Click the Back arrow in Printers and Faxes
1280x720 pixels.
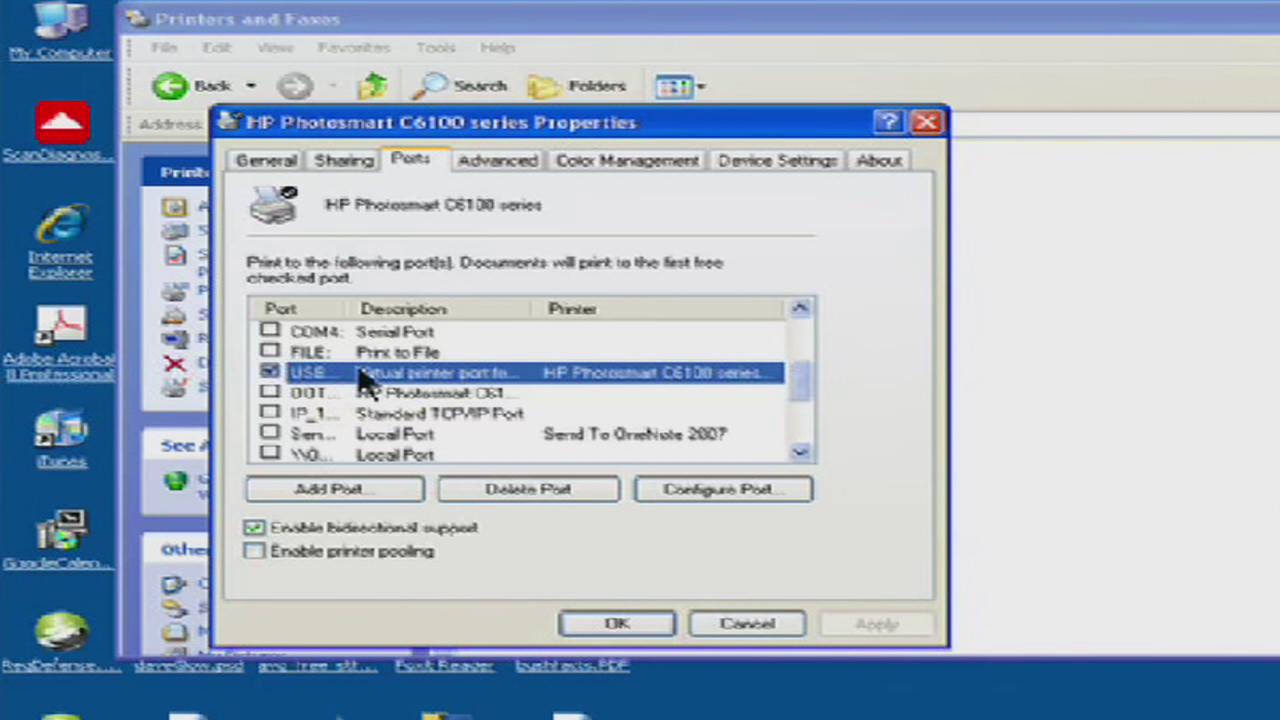[194, 86]
